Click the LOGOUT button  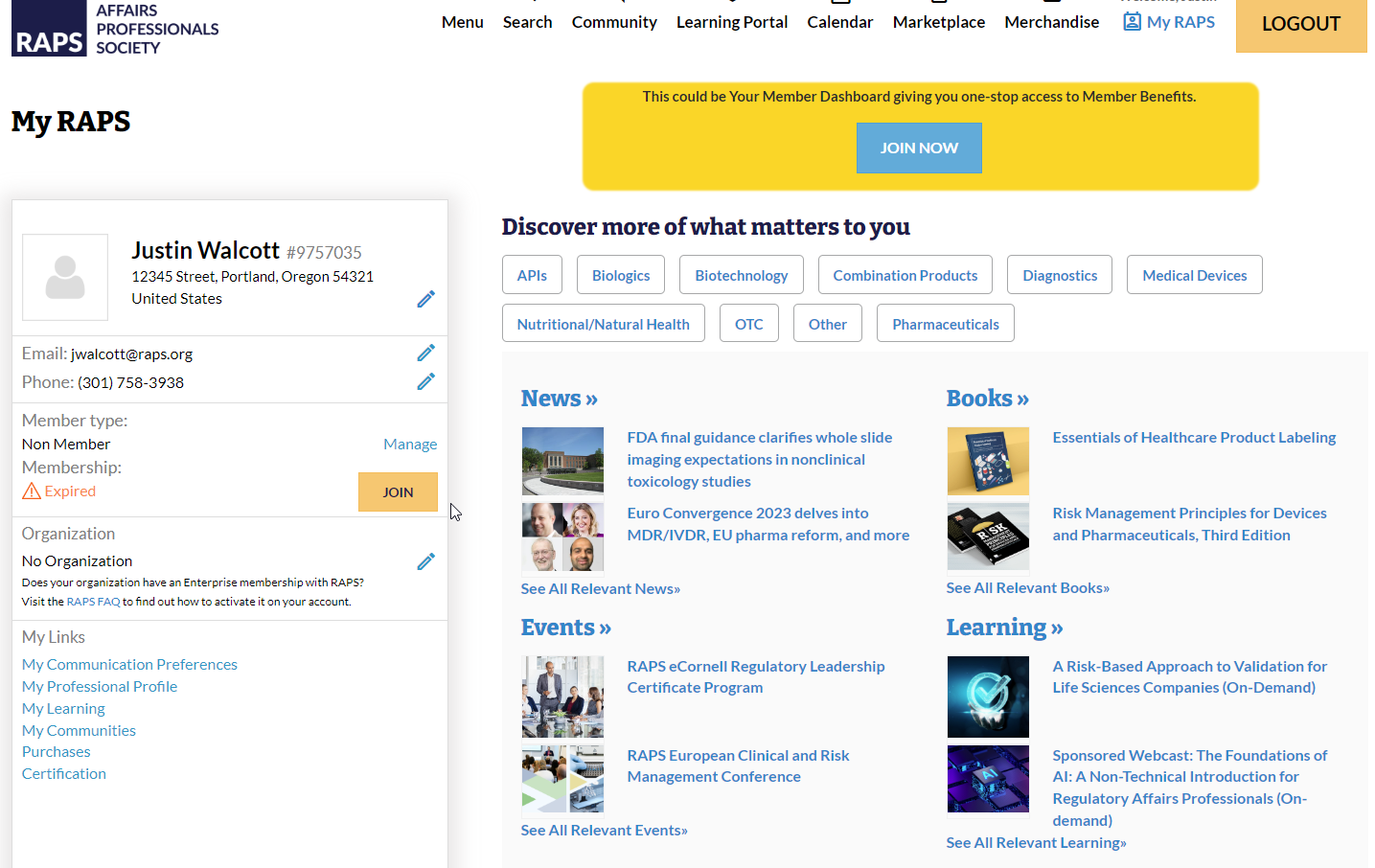pyautogui.click(x=1300, y=24)
